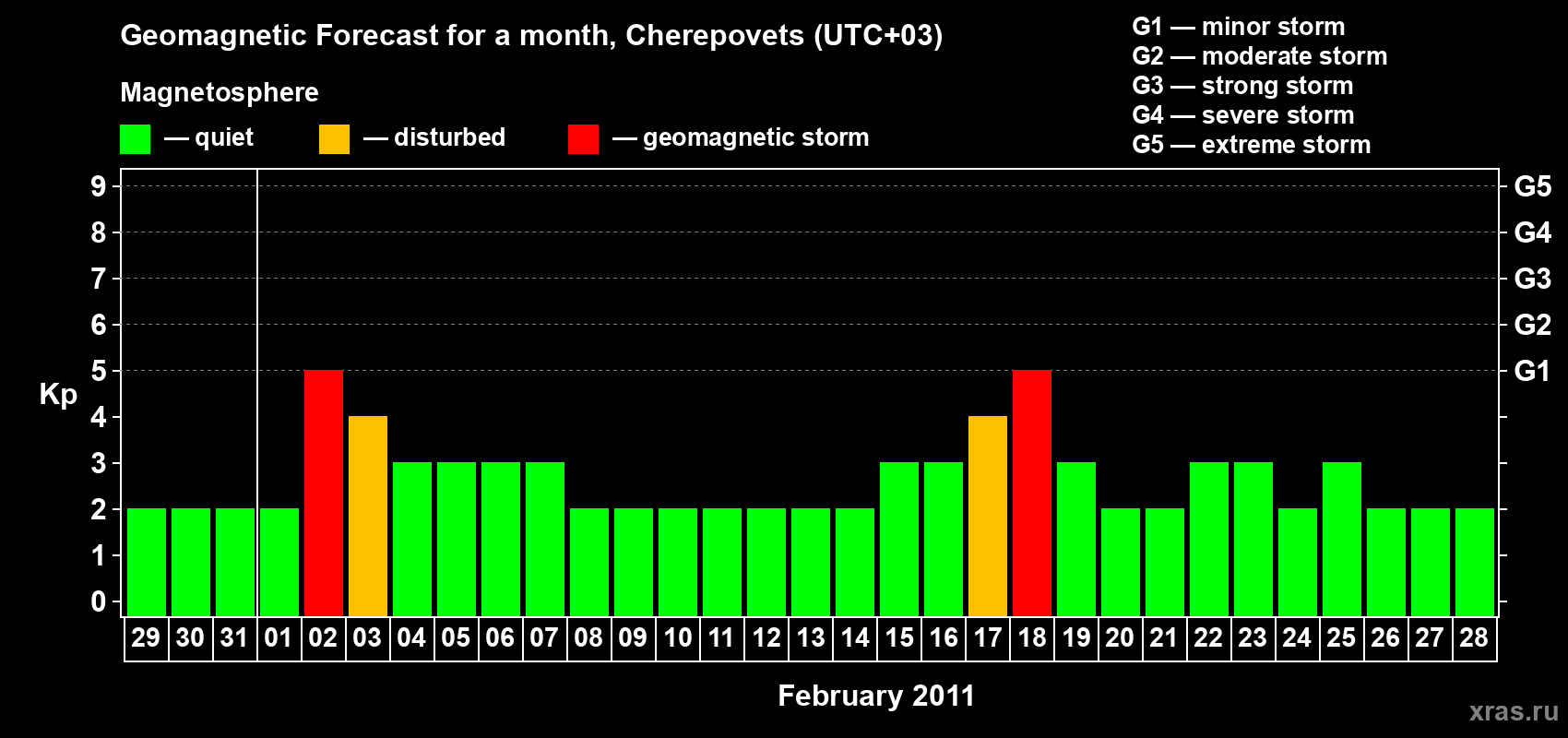Click the Kp value 9 on the axis
Screen dimensions: 1568x738
pos(99,186)
